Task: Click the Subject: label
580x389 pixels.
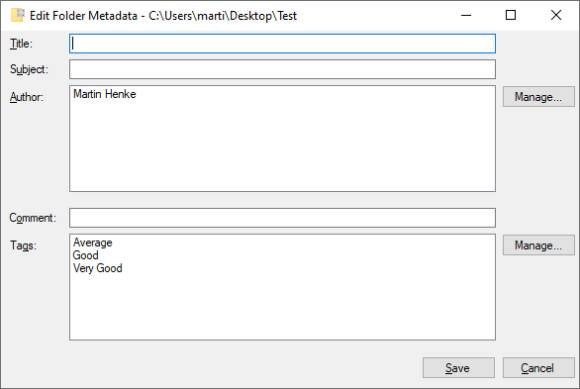Action: 29,69
